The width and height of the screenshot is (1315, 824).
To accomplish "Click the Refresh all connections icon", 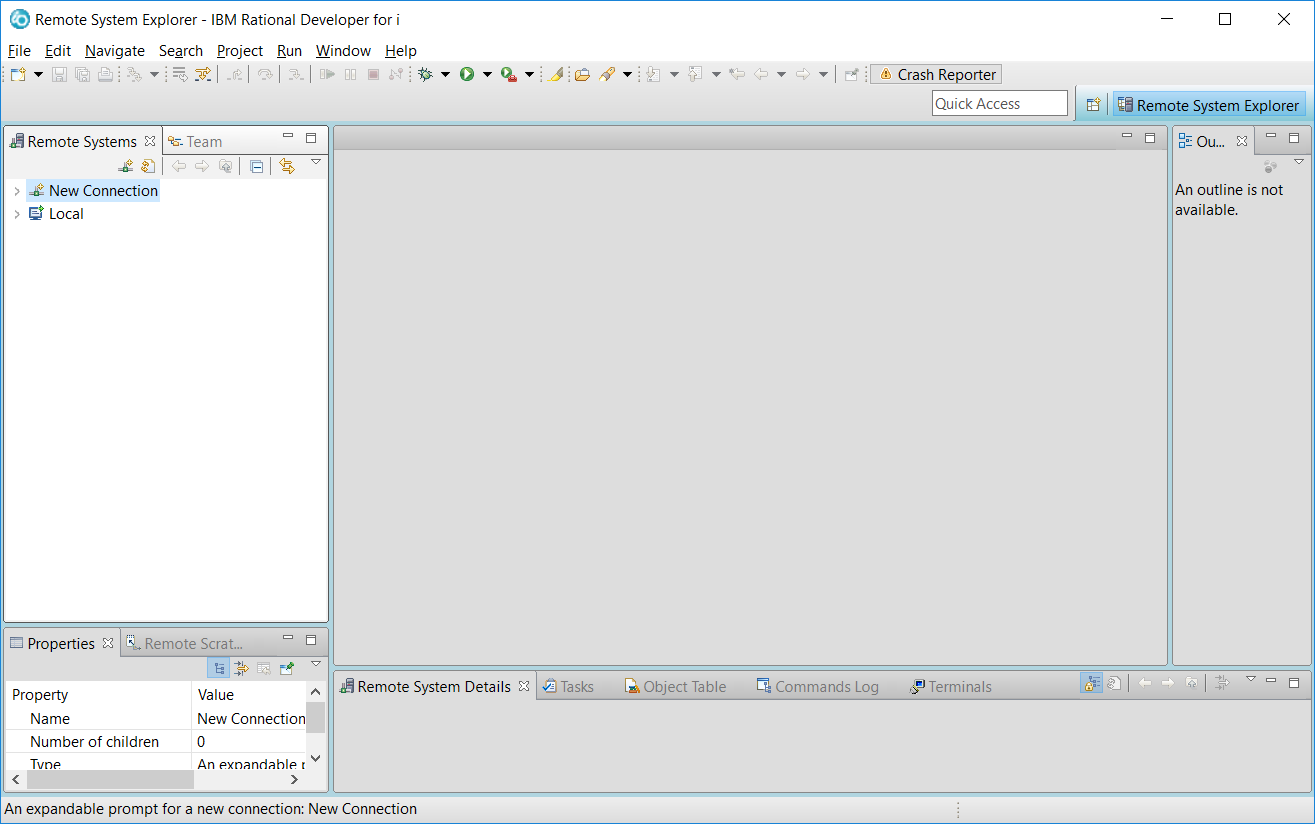I will tap(148, 165).
